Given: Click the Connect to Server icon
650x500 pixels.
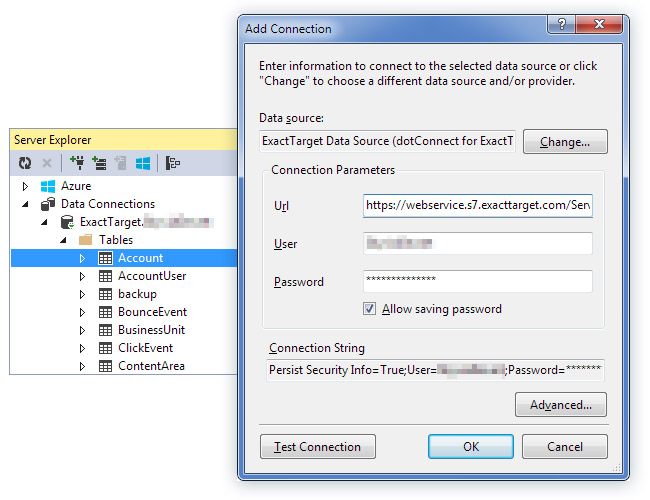Looking at the screenshot, I should point(99,163).
